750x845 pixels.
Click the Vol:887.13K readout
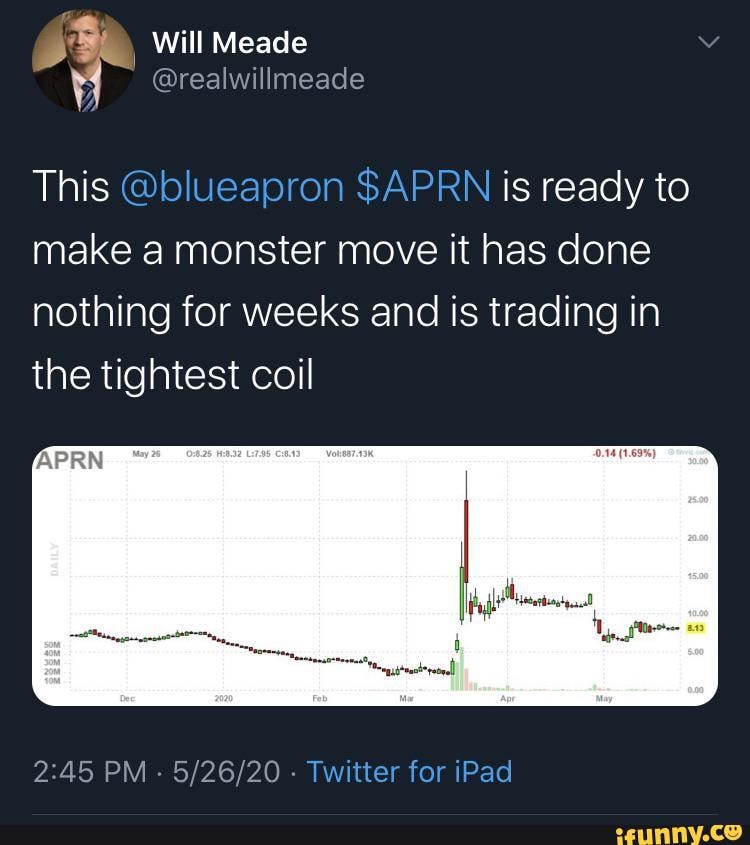coord(349,453)
